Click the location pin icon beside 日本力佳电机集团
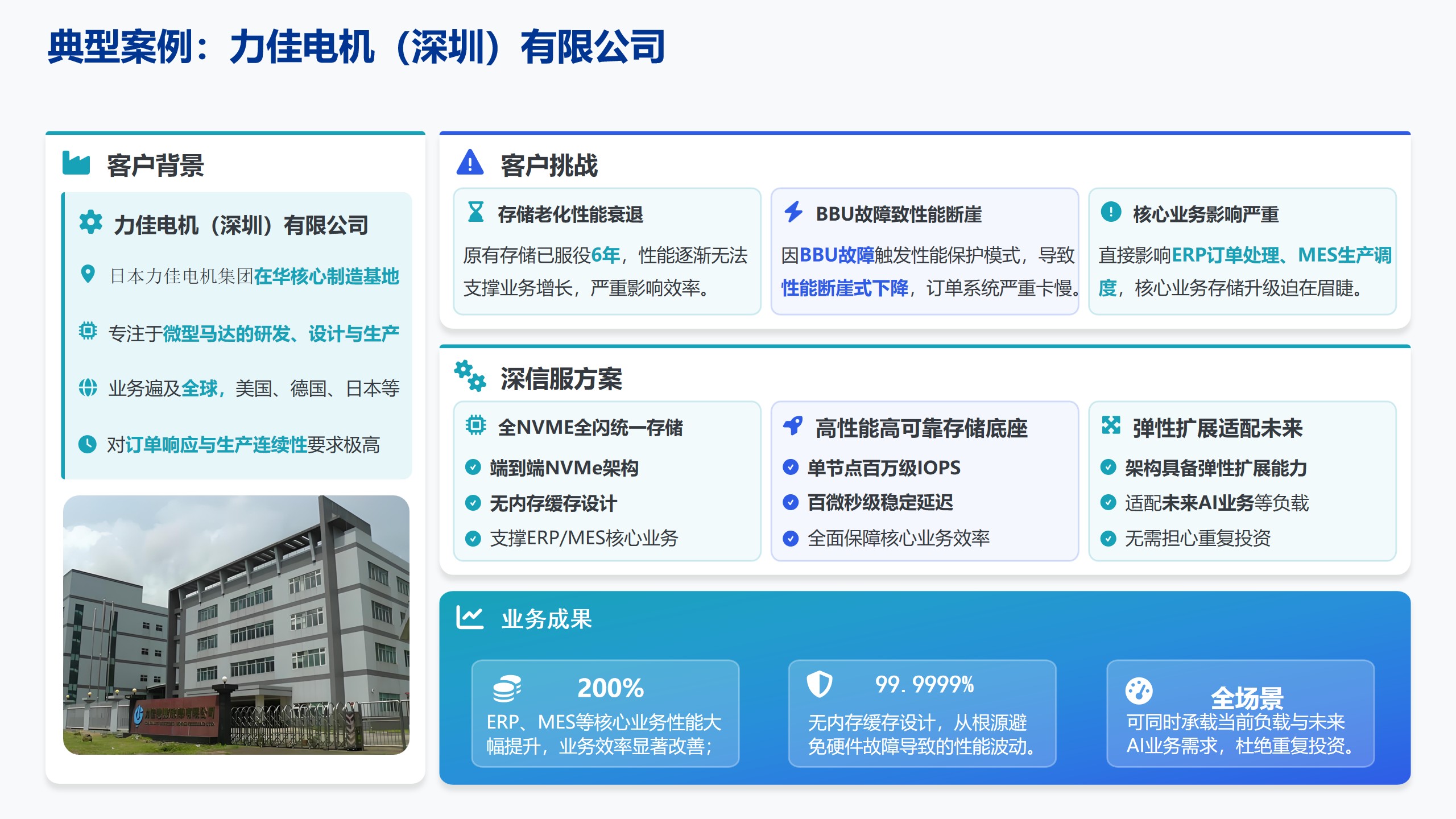Viewport: 1456px width, 819px height. [88, 274]
